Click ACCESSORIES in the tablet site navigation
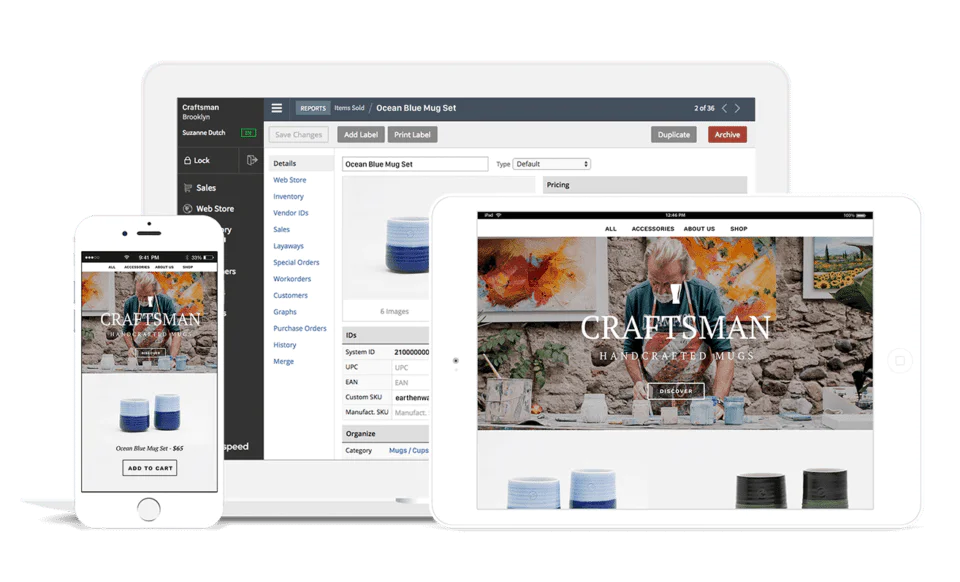960x582 pixels. (x=653, y=229)
